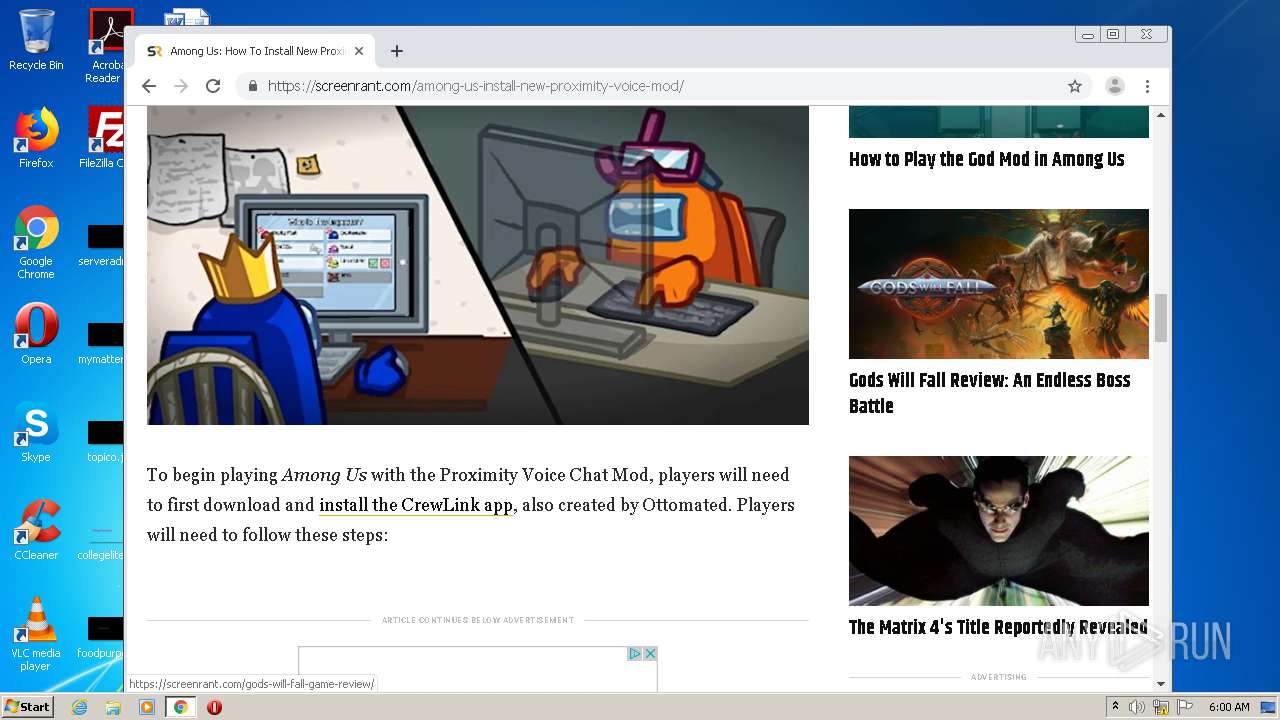Open How to Play the God Mod article
The height and width of the screenshot is (720, 1280).
click(x=986, y=159)
